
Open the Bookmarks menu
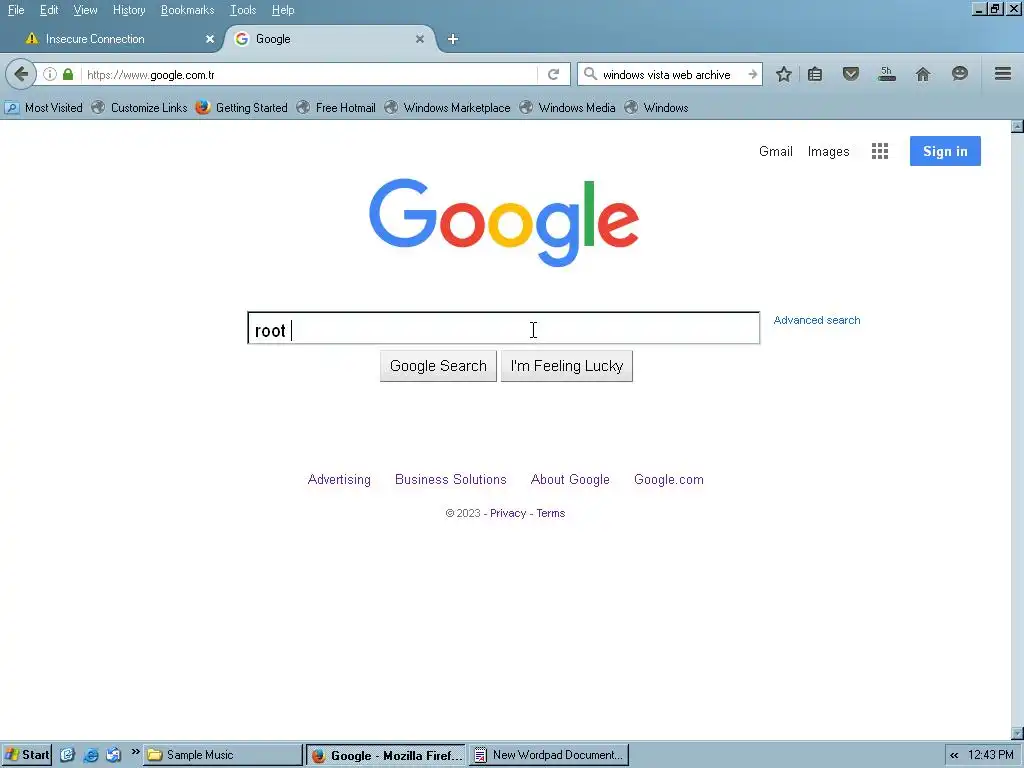[x=187, y=10]
